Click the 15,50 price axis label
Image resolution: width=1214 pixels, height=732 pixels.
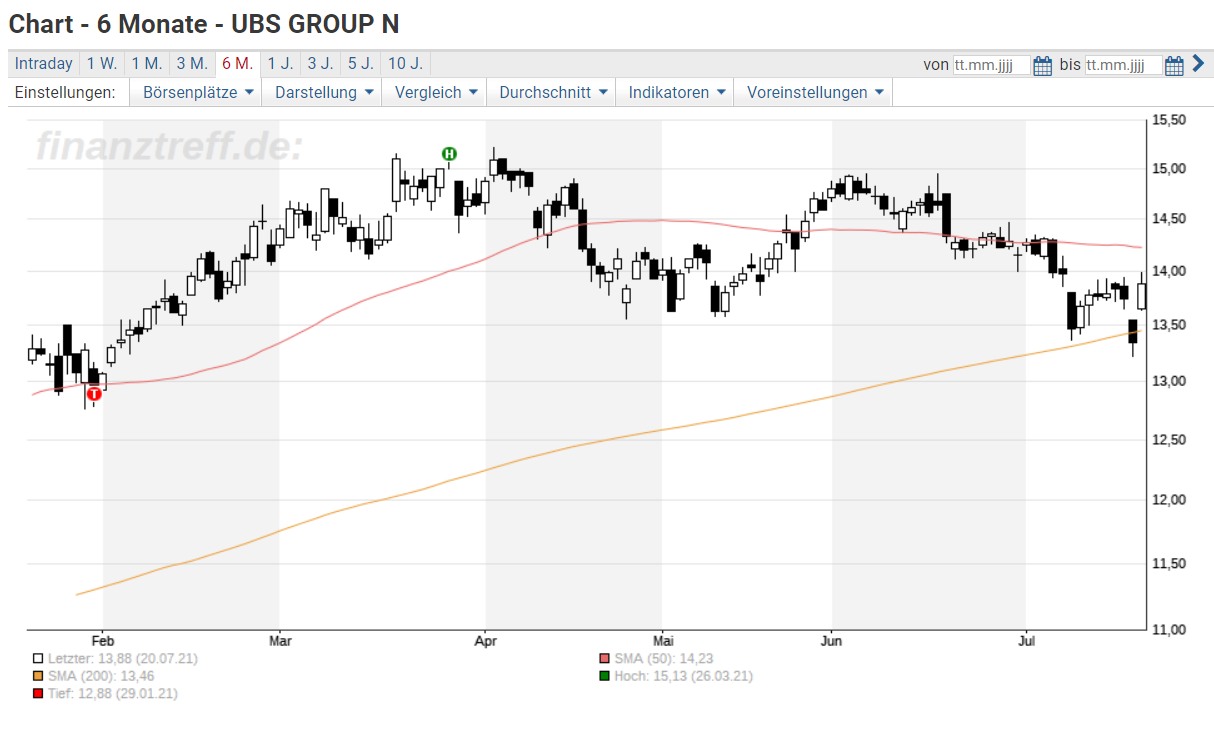(x=1169, y=120)
